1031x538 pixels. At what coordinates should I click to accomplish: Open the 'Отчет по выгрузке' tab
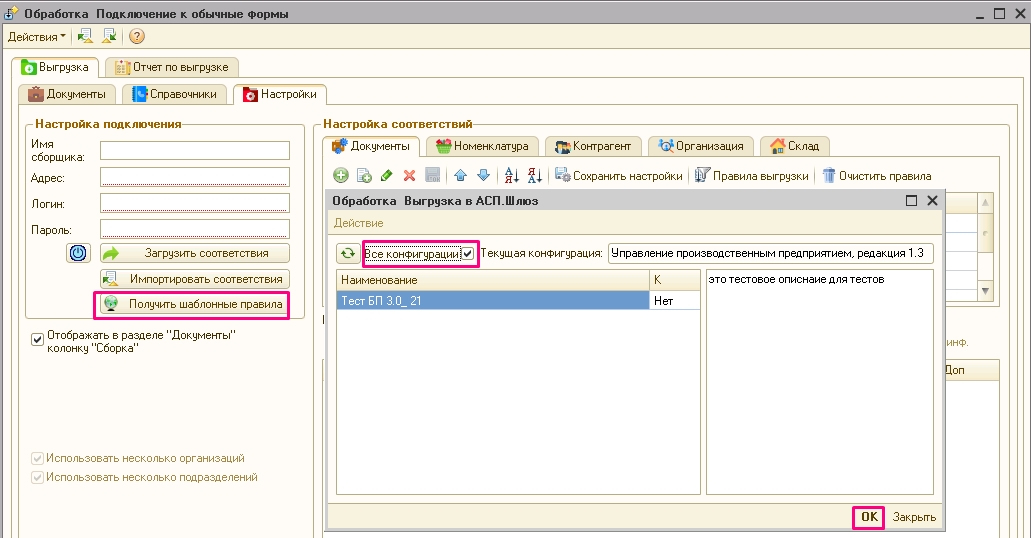pyautogui.click(x=172, y=67)
